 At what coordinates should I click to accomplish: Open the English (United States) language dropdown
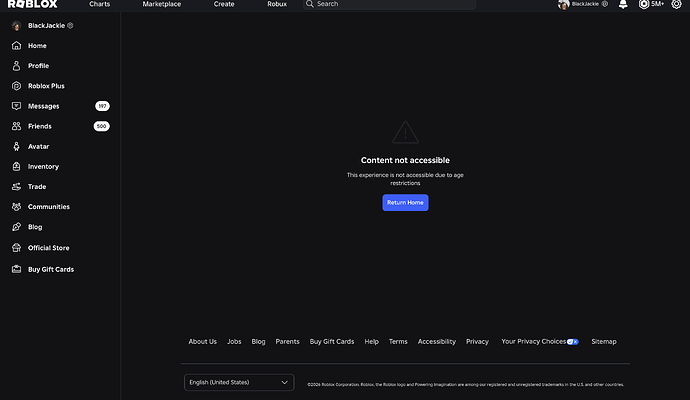239,382
